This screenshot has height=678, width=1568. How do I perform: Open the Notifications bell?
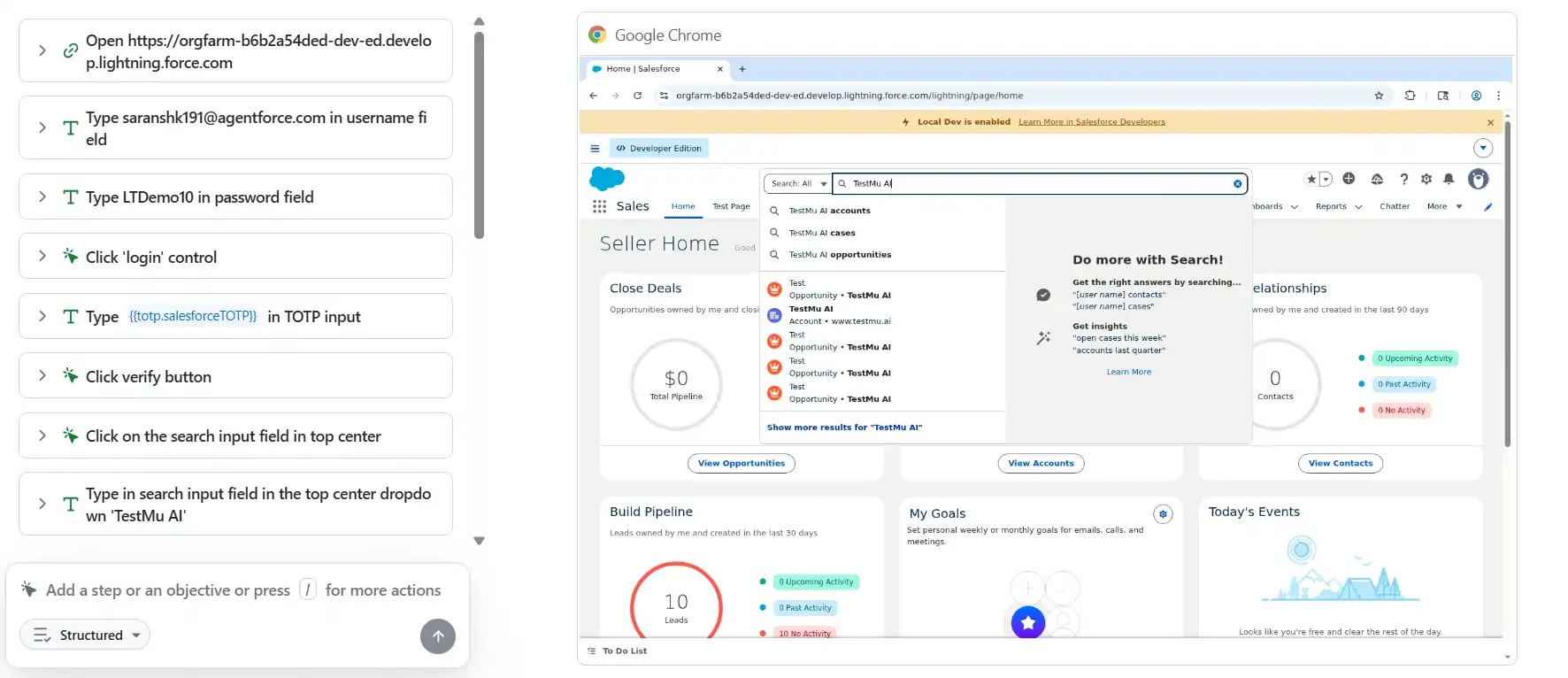point(1449,179)
